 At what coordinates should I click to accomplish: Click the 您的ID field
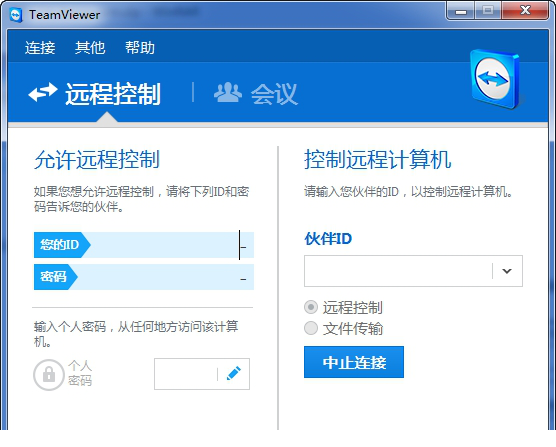[x=144, y=245]
